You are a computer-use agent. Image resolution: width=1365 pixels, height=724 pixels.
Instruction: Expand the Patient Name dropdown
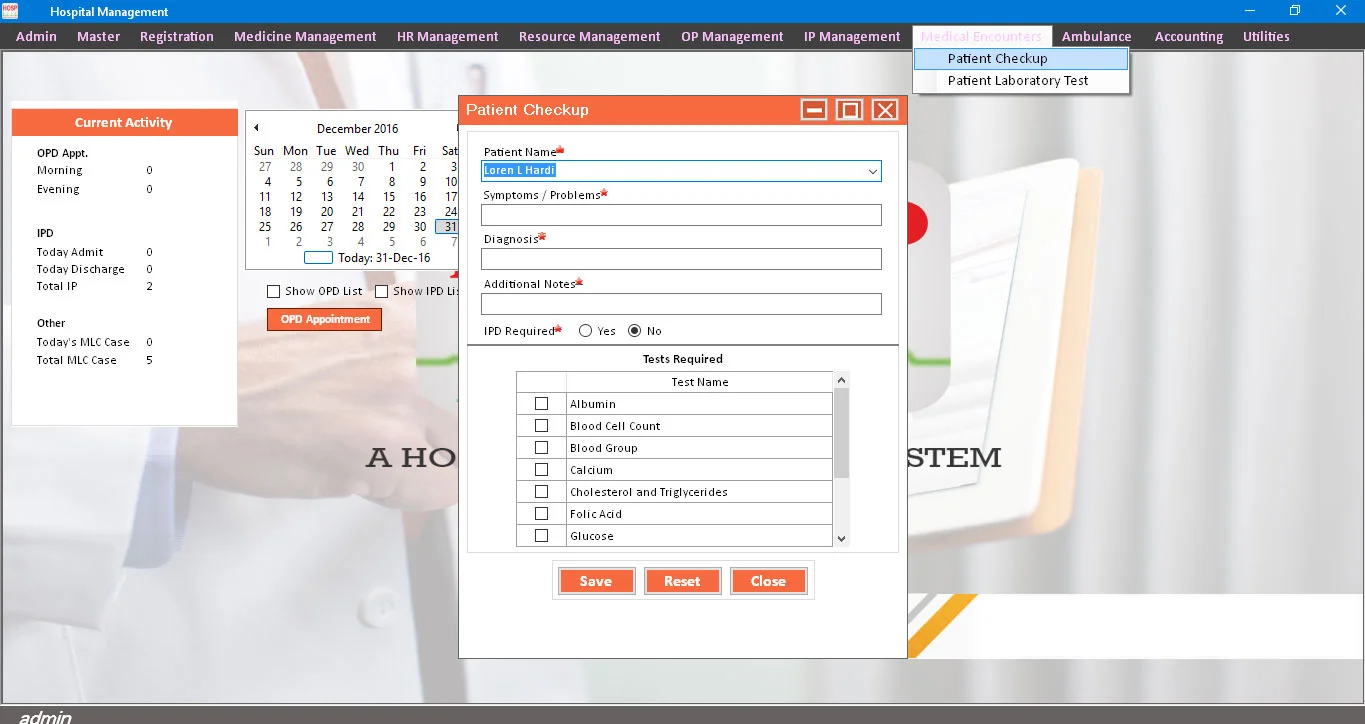pos(872,171)
